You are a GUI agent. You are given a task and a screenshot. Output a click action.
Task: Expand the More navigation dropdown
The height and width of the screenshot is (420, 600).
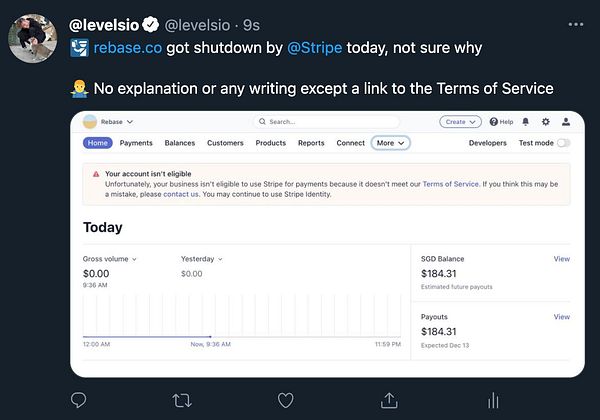[391, 143]
